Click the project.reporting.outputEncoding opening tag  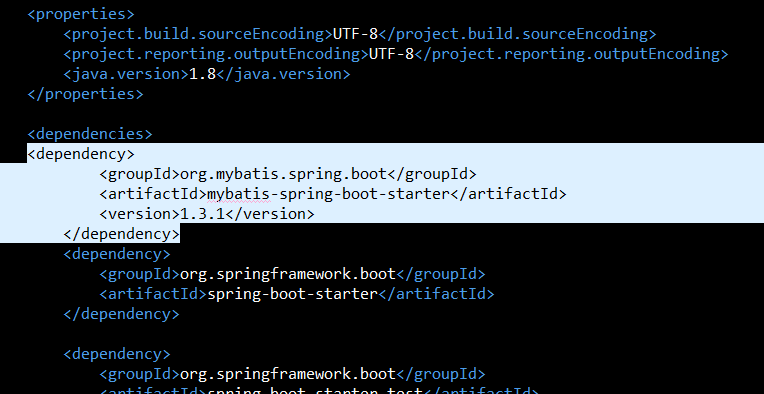(216, 54)
